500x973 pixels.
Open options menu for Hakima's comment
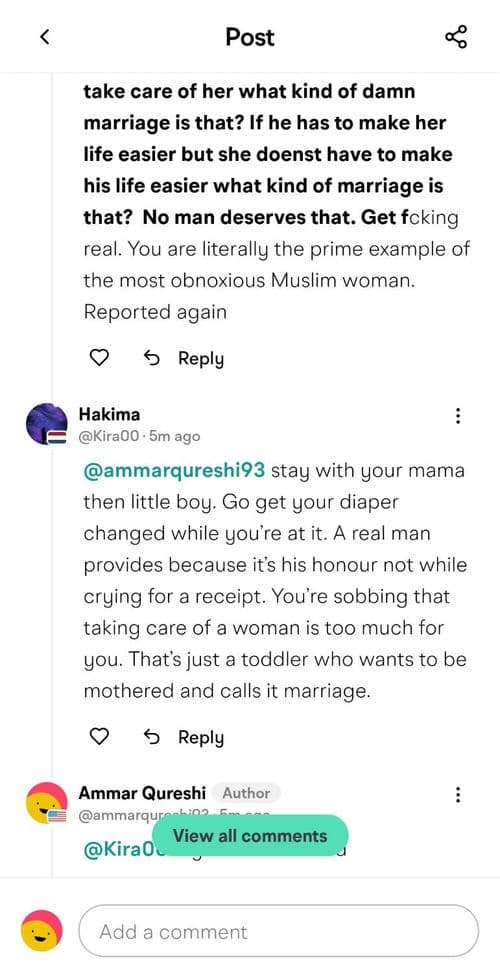[x=458, y=416]
